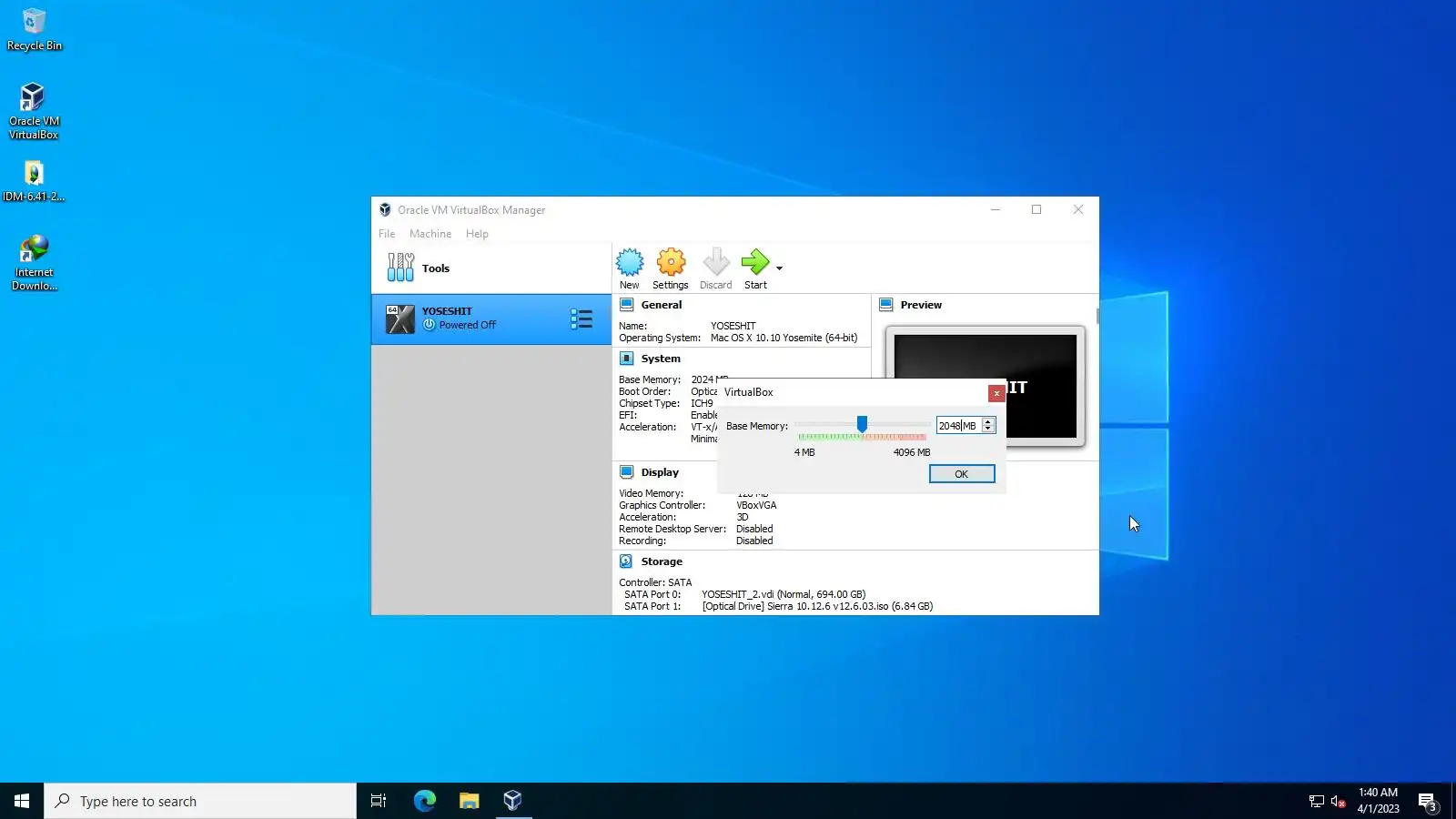This screenshot has width=1456, height=819.
Task: Open the Recycle Bin desktop icon
Action: point(34,30)
